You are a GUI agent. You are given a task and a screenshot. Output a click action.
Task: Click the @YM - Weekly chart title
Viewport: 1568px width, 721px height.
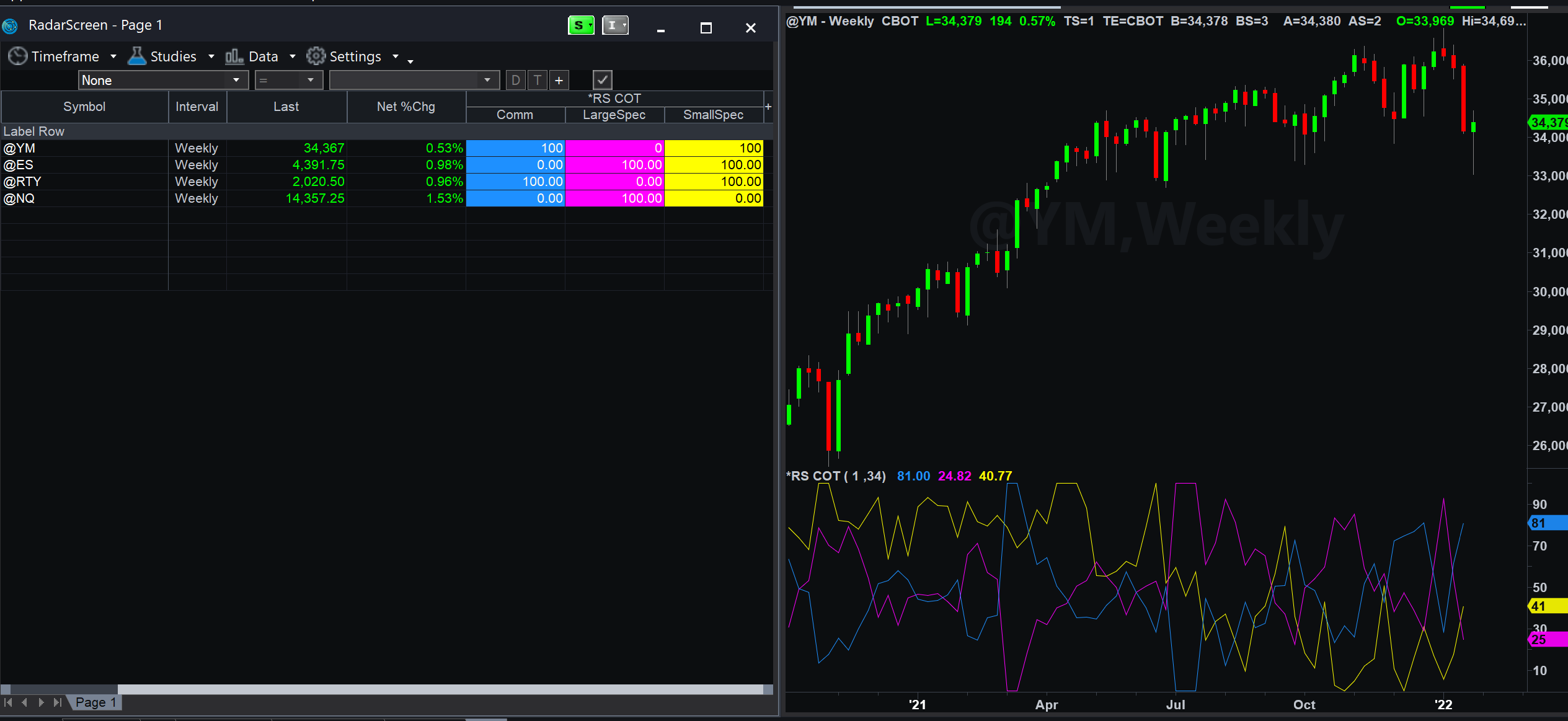pyautogui.click(x=830, y=21)
